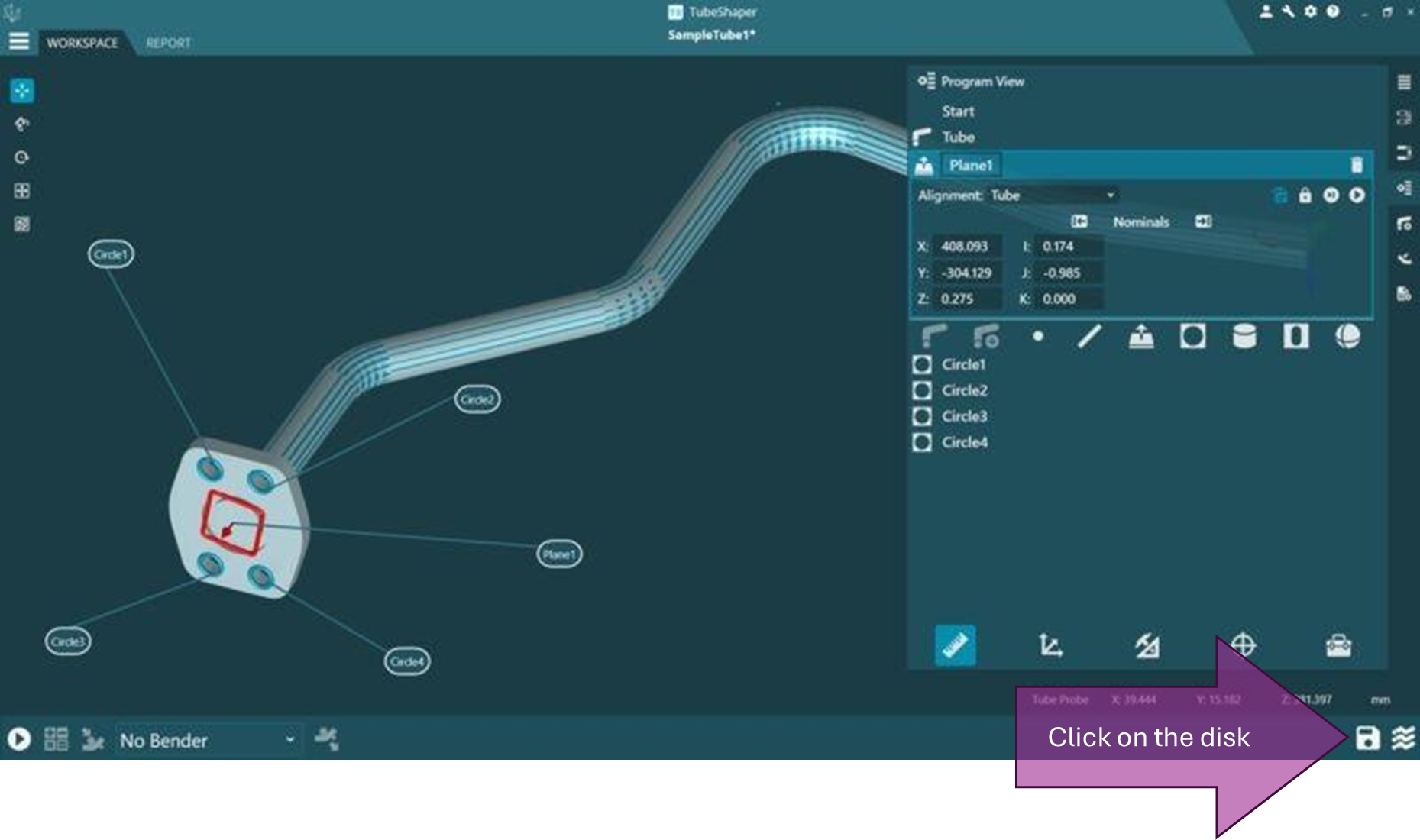Open the top list panel icon in right sidebar
The image size is (1420, 840).
coord(1404,82)
